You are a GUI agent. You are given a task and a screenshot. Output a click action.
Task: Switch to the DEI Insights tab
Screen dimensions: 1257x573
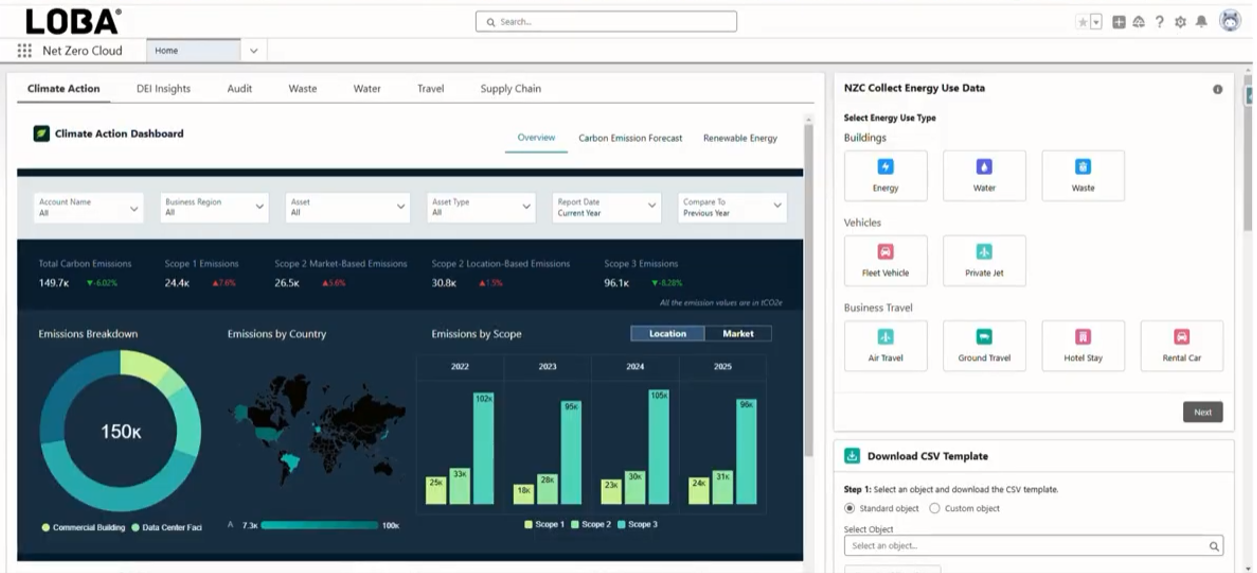[163, 89]
